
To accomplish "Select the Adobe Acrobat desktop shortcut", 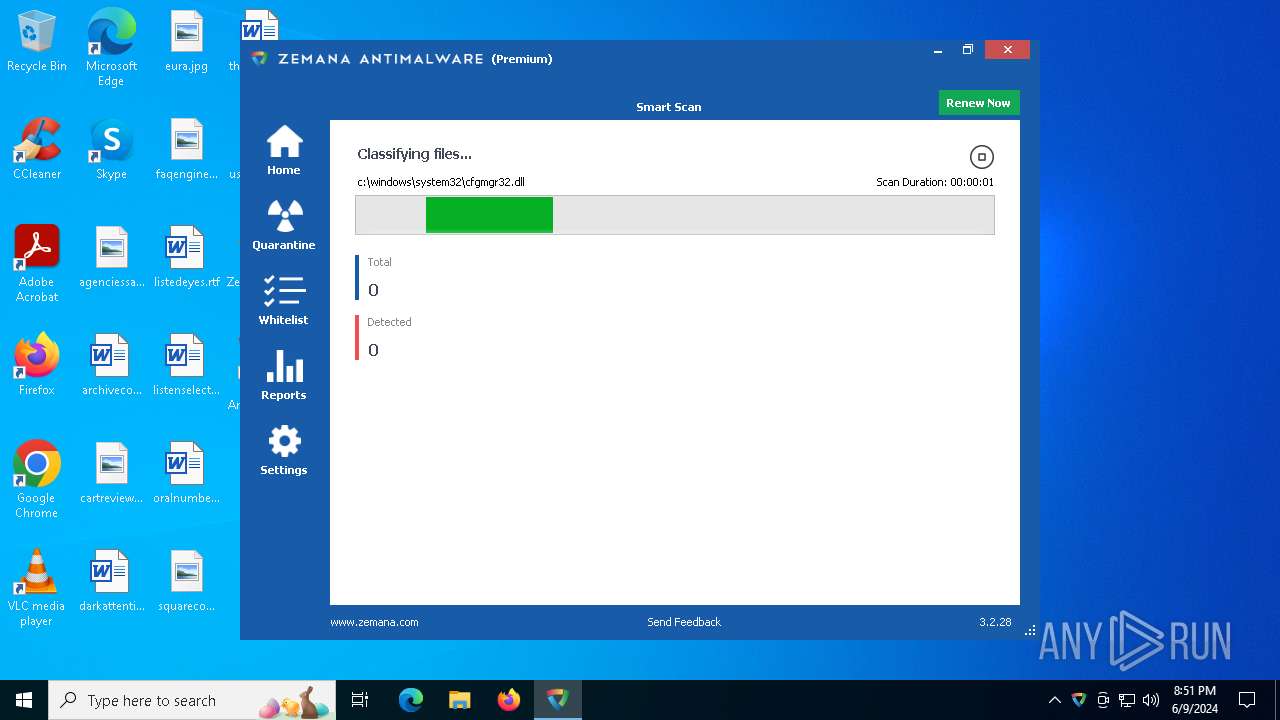I will [x=37, y=264].
